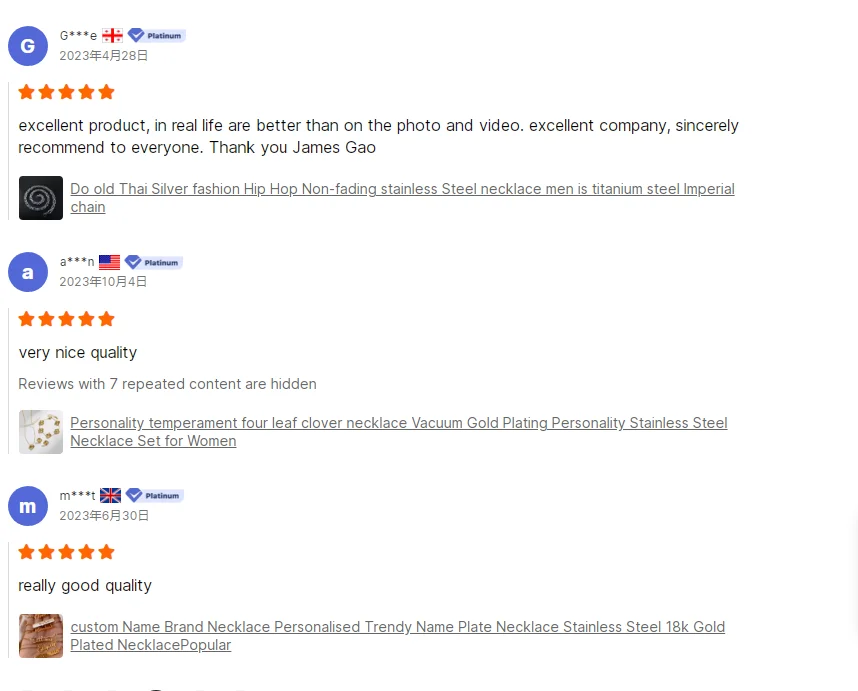Click Platinum badge next to m***t
Viewport: 858px width, 691px height.
click(155, 495)
